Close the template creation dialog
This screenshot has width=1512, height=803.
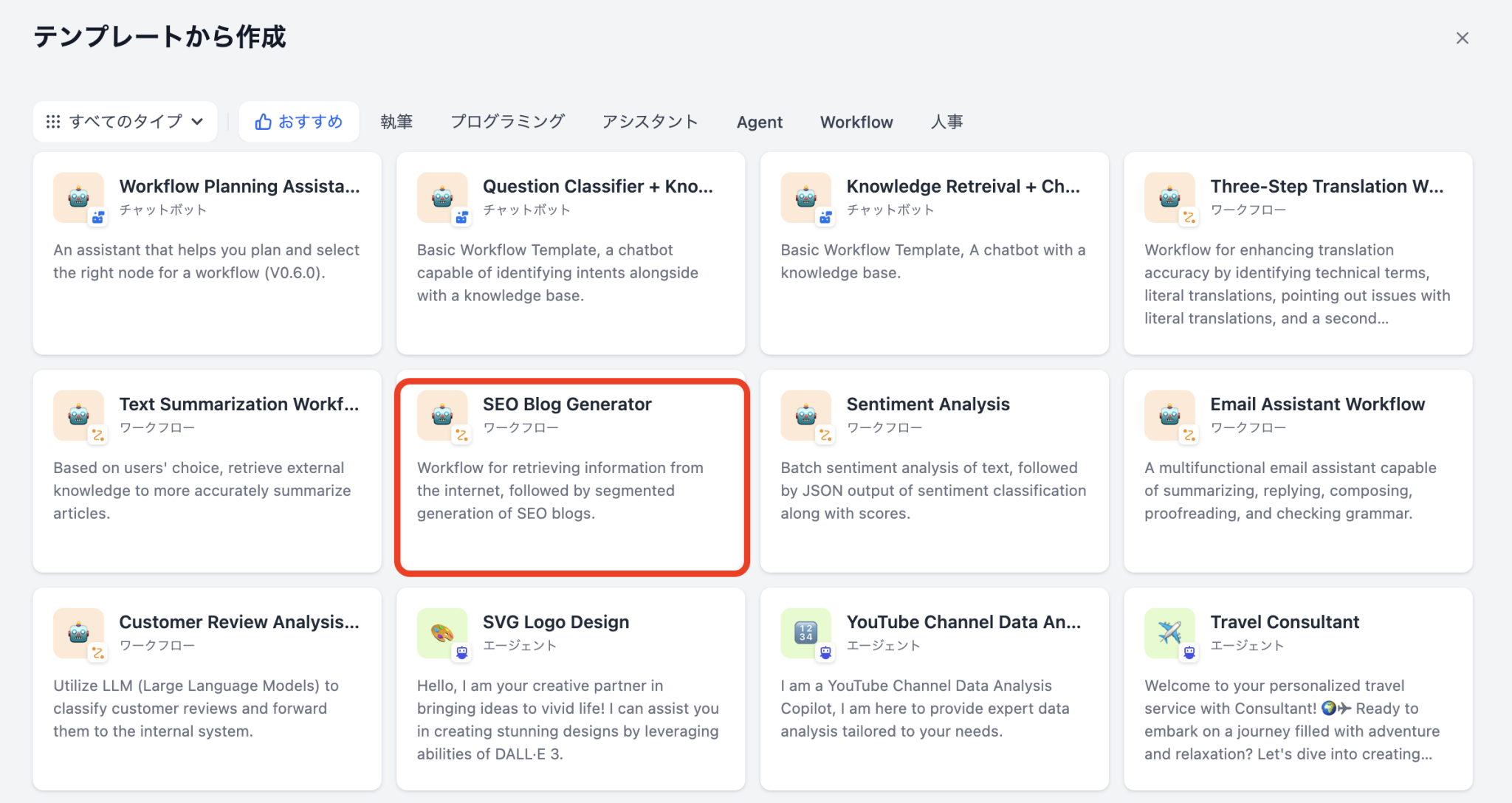1462,38
